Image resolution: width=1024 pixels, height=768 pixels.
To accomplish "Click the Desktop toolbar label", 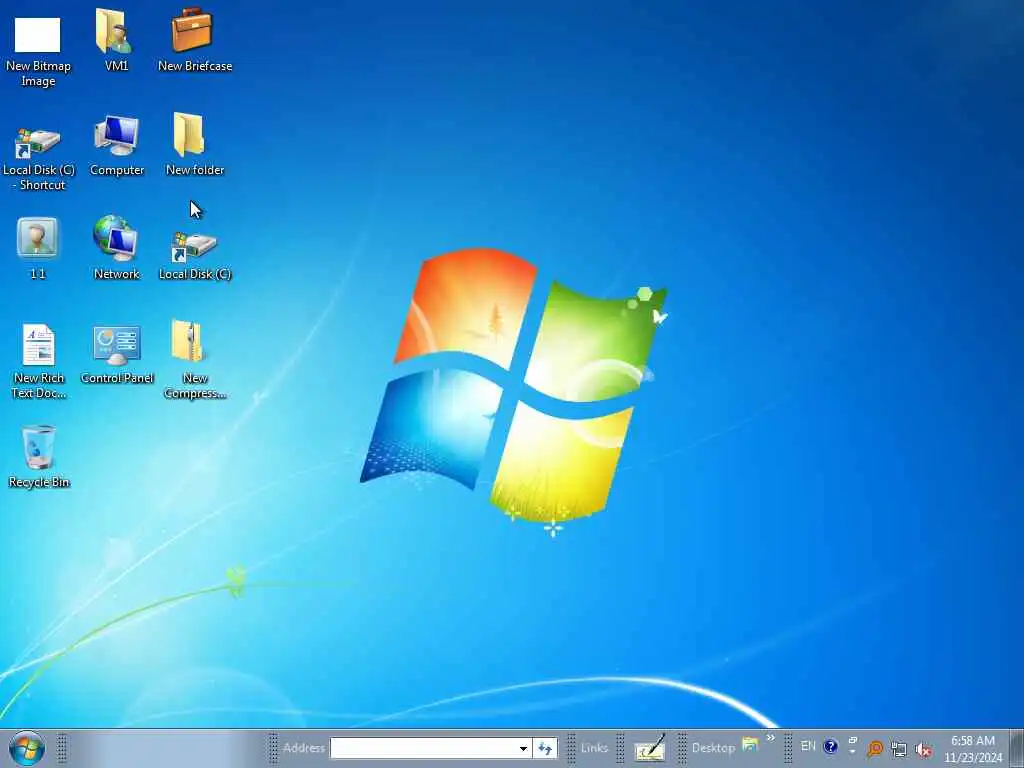I will 713,748.
